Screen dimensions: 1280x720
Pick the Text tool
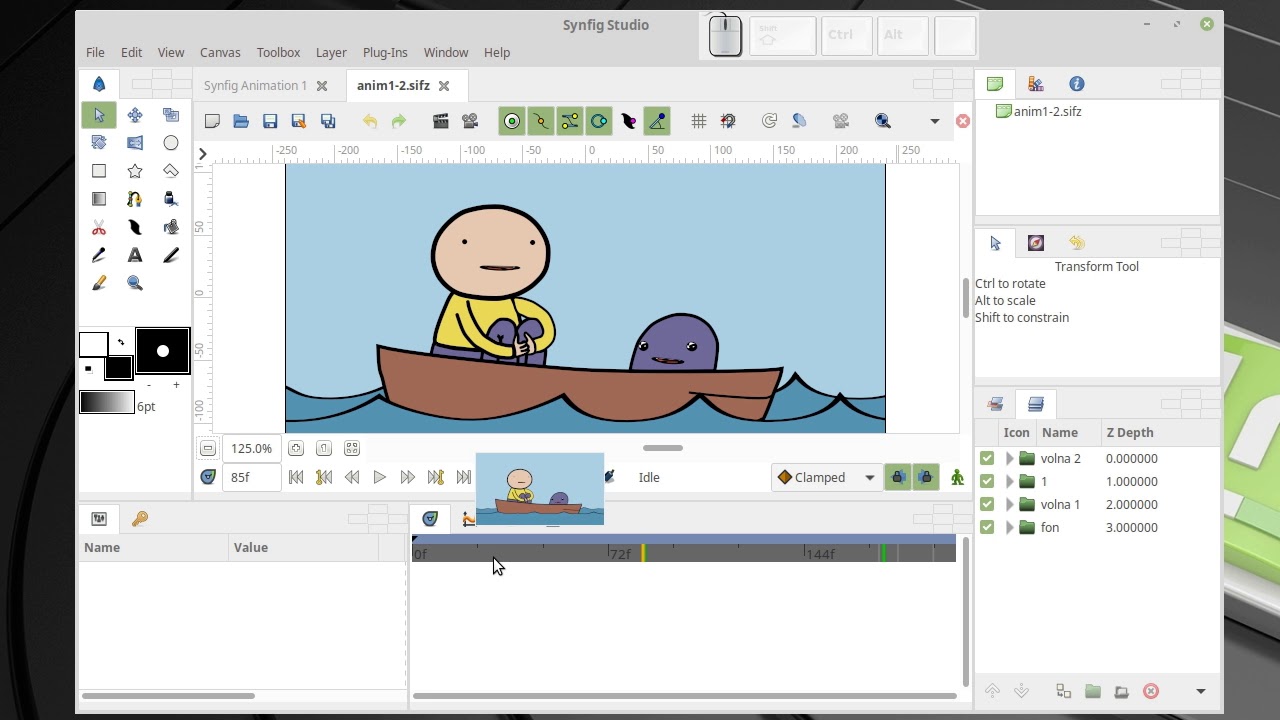coord(135,256)
